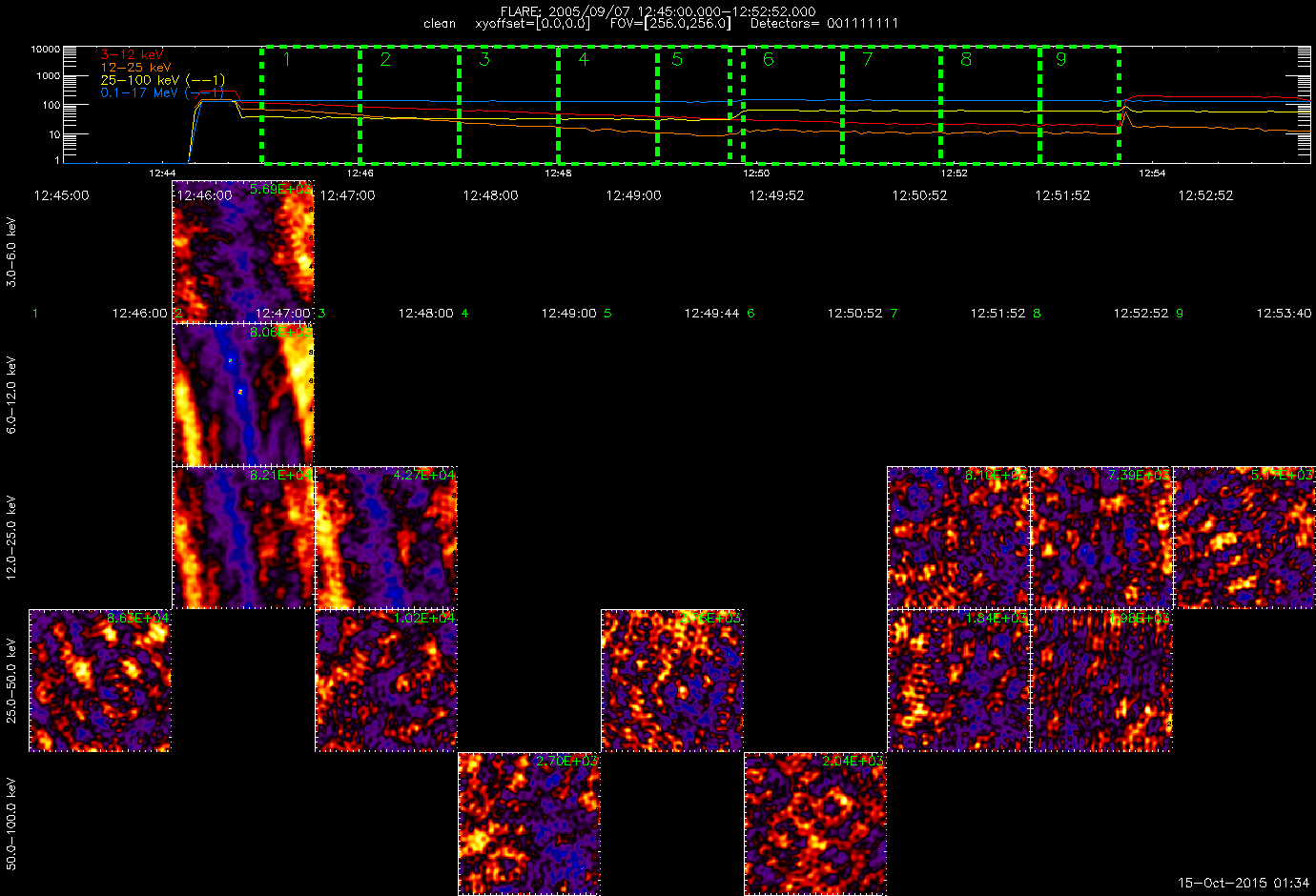The height and width of the screenshot is (896, 1316).
Task: Click the 25.0-50.0 keV row label
Action: [11, 681]
